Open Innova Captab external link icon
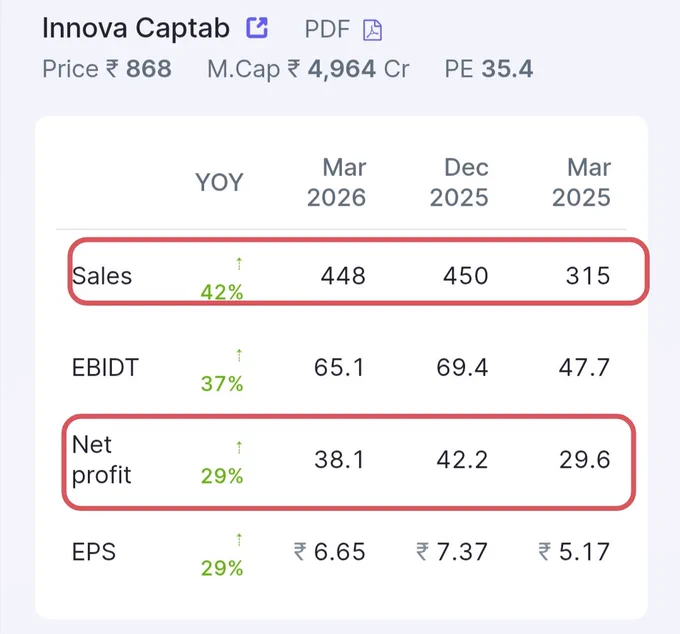The image size is (680, 634). (x=257, y=28)
